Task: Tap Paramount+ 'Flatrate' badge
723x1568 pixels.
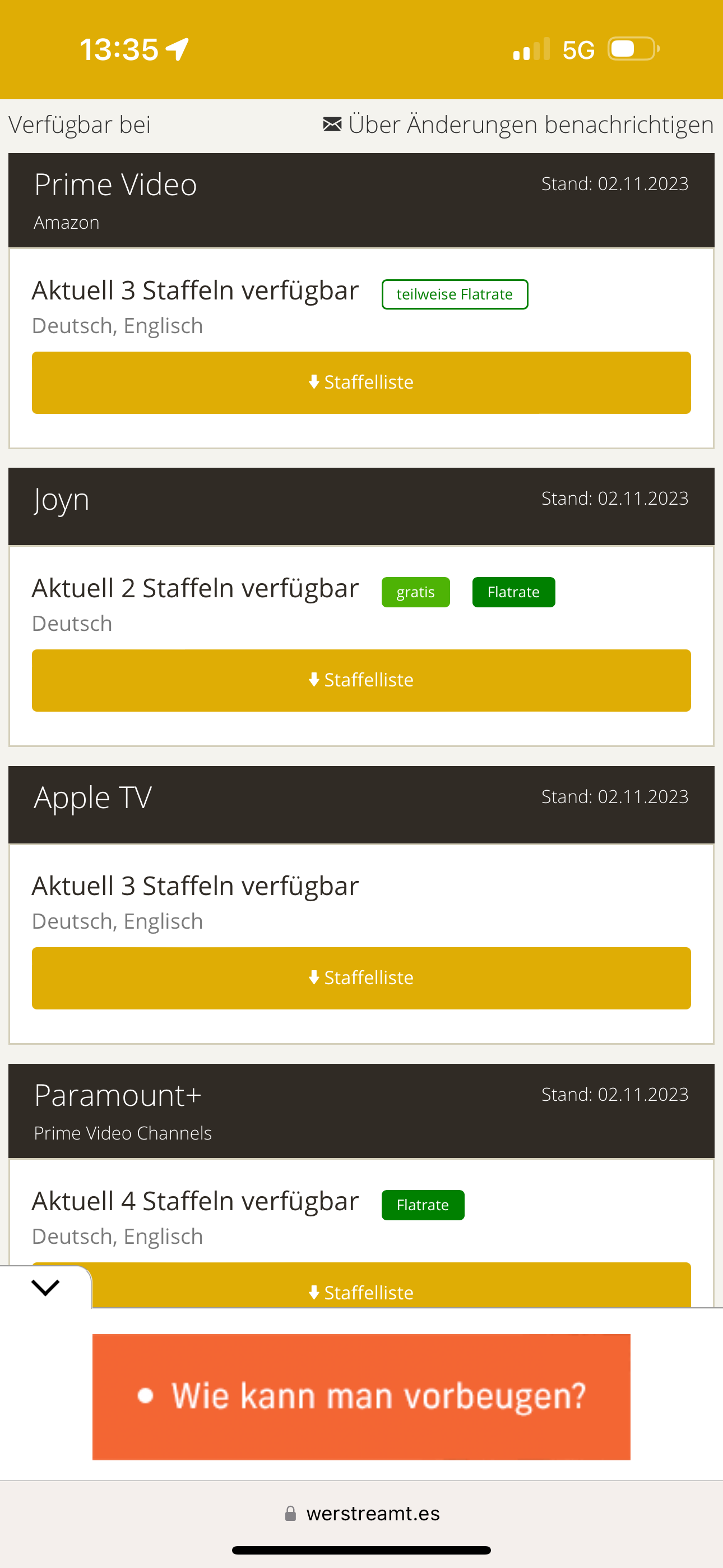Action: [x=423, y=1205]
